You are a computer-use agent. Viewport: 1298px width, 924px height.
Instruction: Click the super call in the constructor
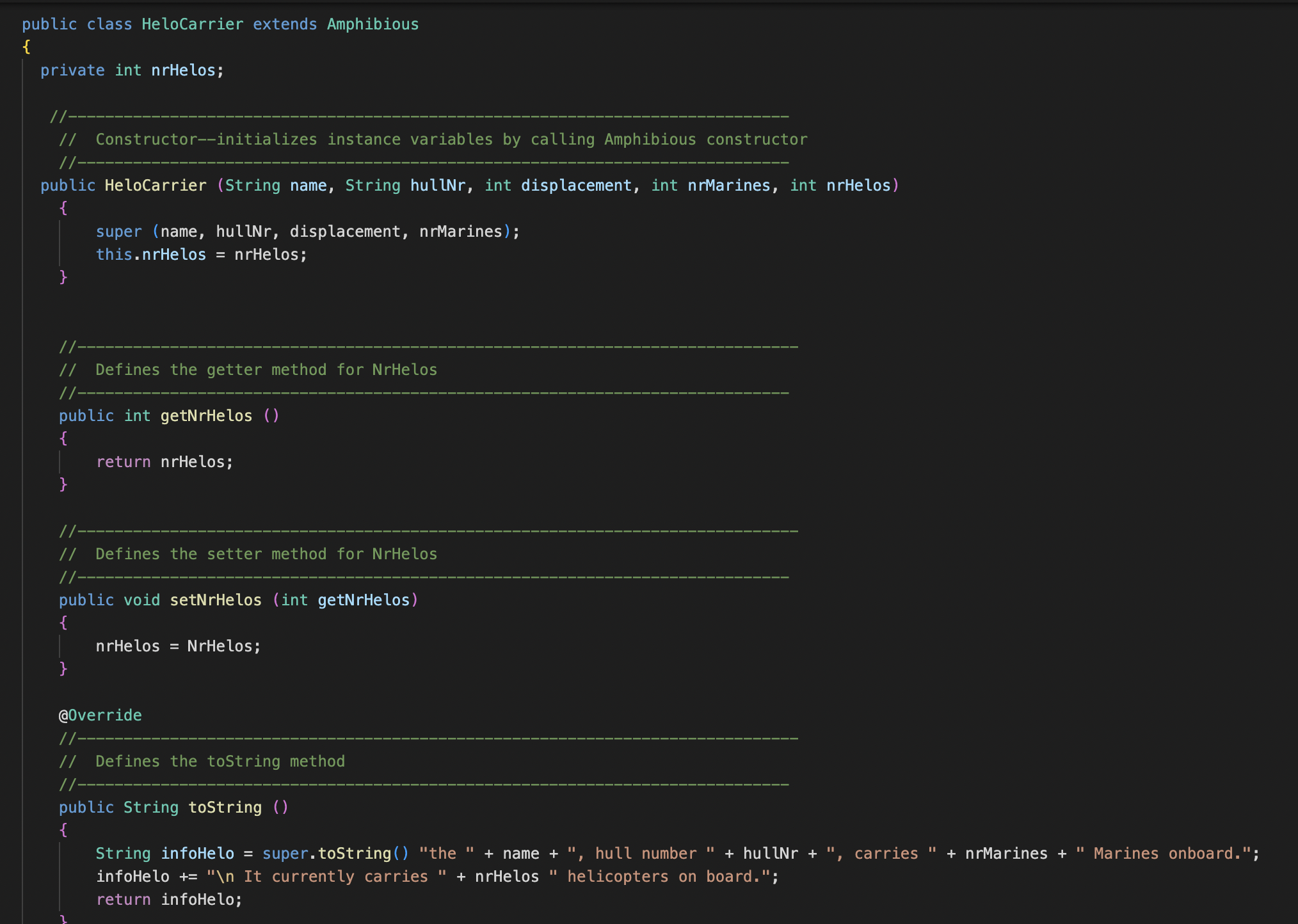pyautogui.click(x=308, y=232)
